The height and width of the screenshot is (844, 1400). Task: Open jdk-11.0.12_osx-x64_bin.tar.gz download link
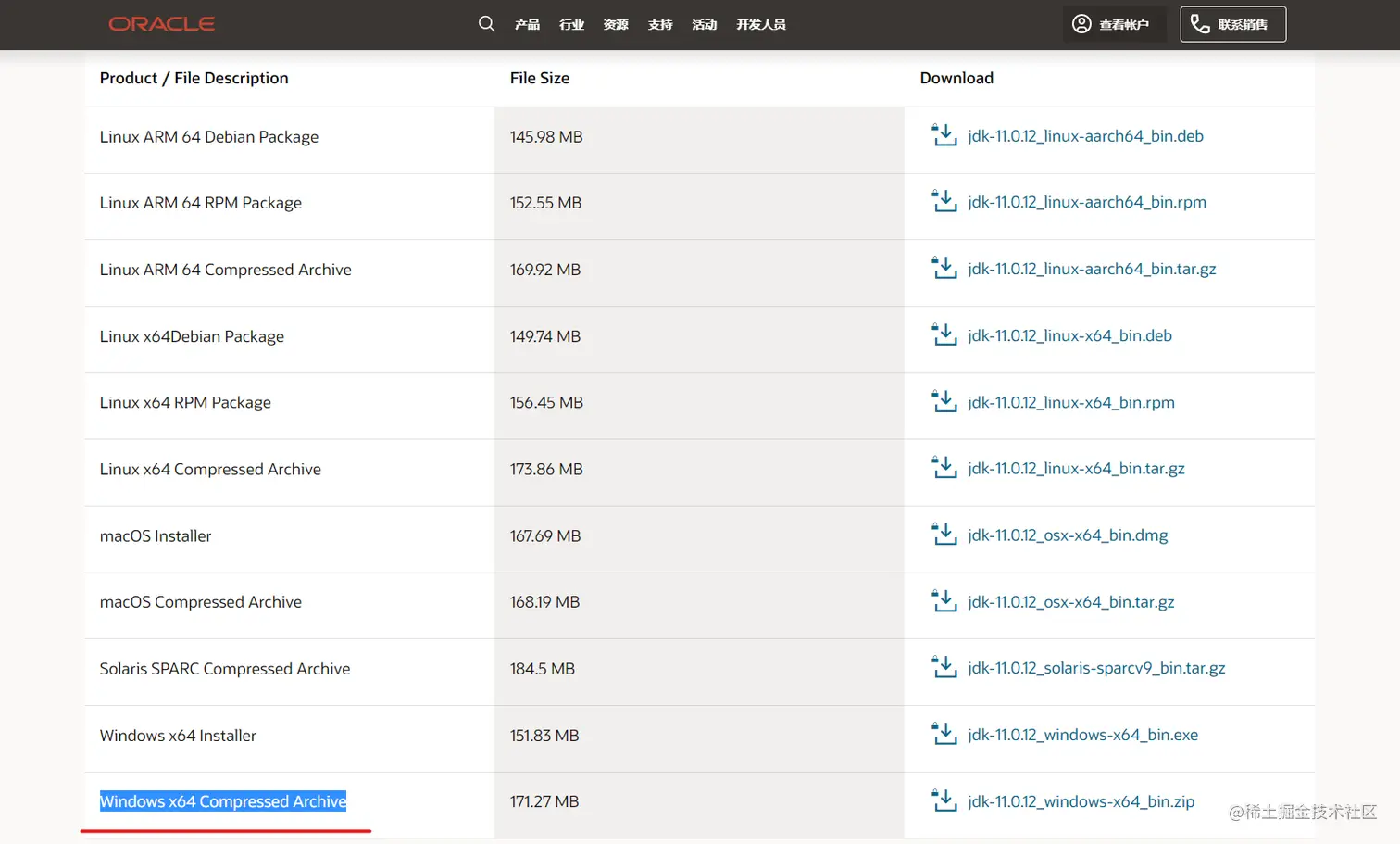(1070, 602)
